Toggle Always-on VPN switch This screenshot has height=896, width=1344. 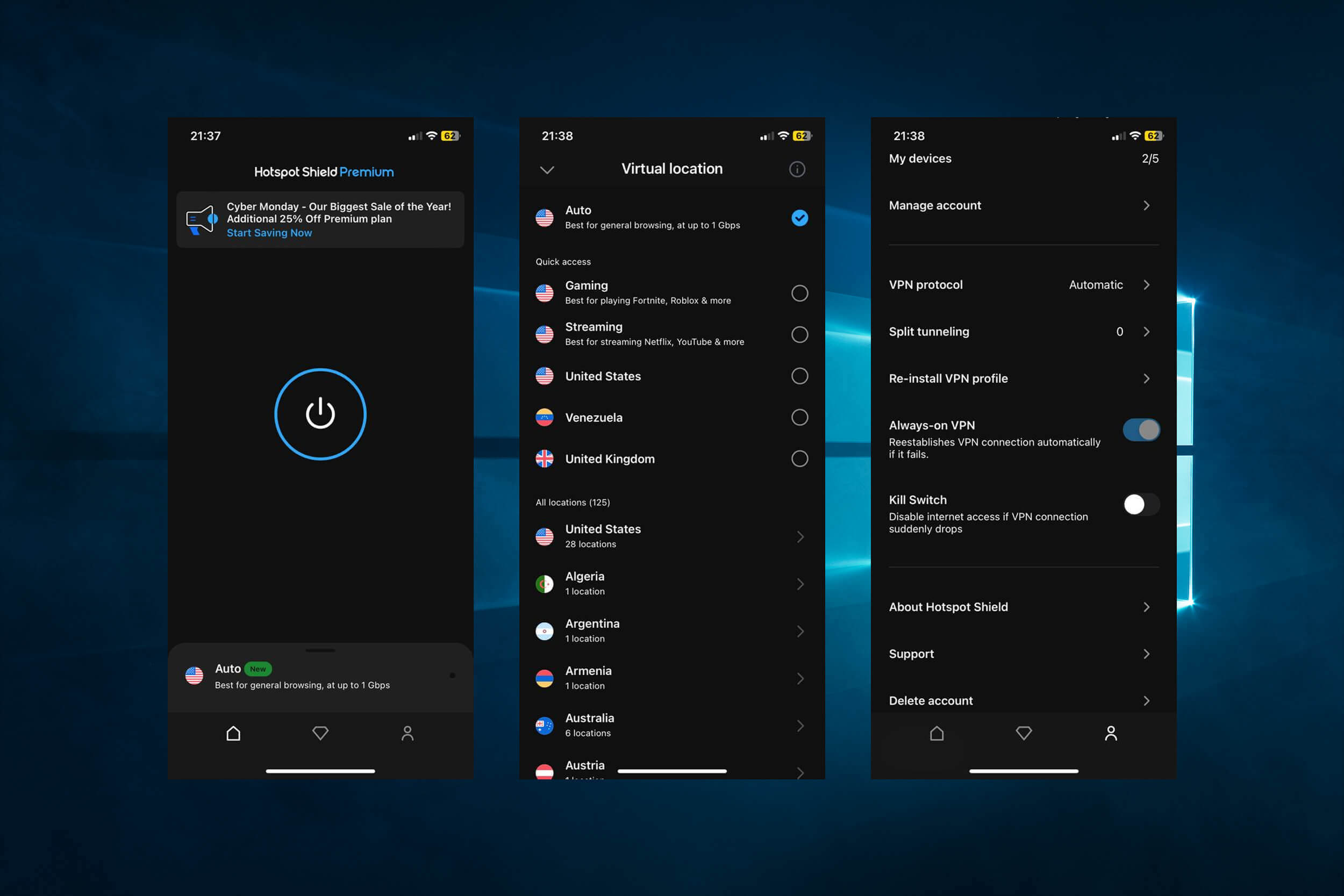1141,429
